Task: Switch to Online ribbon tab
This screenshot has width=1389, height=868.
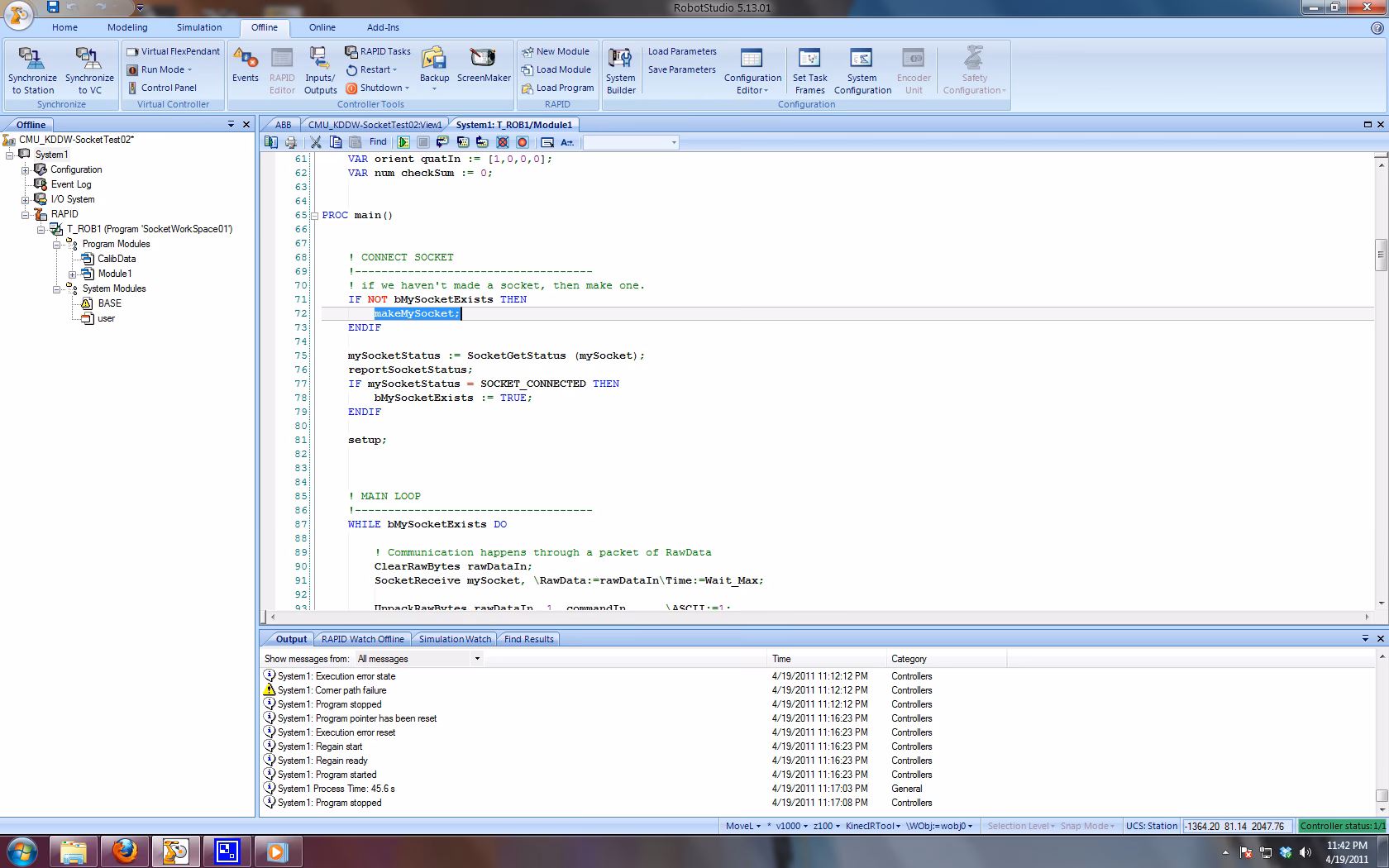Action: [x=322, y=27]
